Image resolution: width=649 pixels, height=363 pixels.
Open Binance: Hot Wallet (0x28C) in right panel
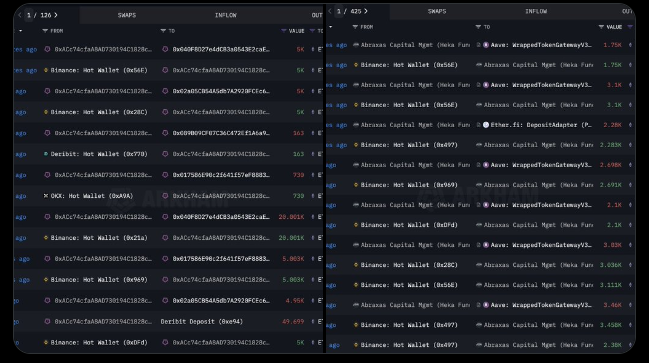click(x=409, y=265)
